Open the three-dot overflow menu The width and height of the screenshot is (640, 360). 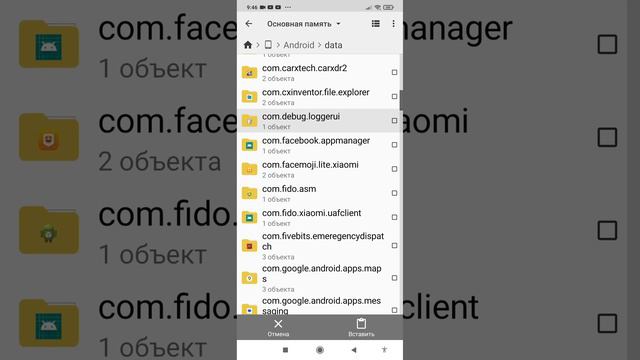393,24
